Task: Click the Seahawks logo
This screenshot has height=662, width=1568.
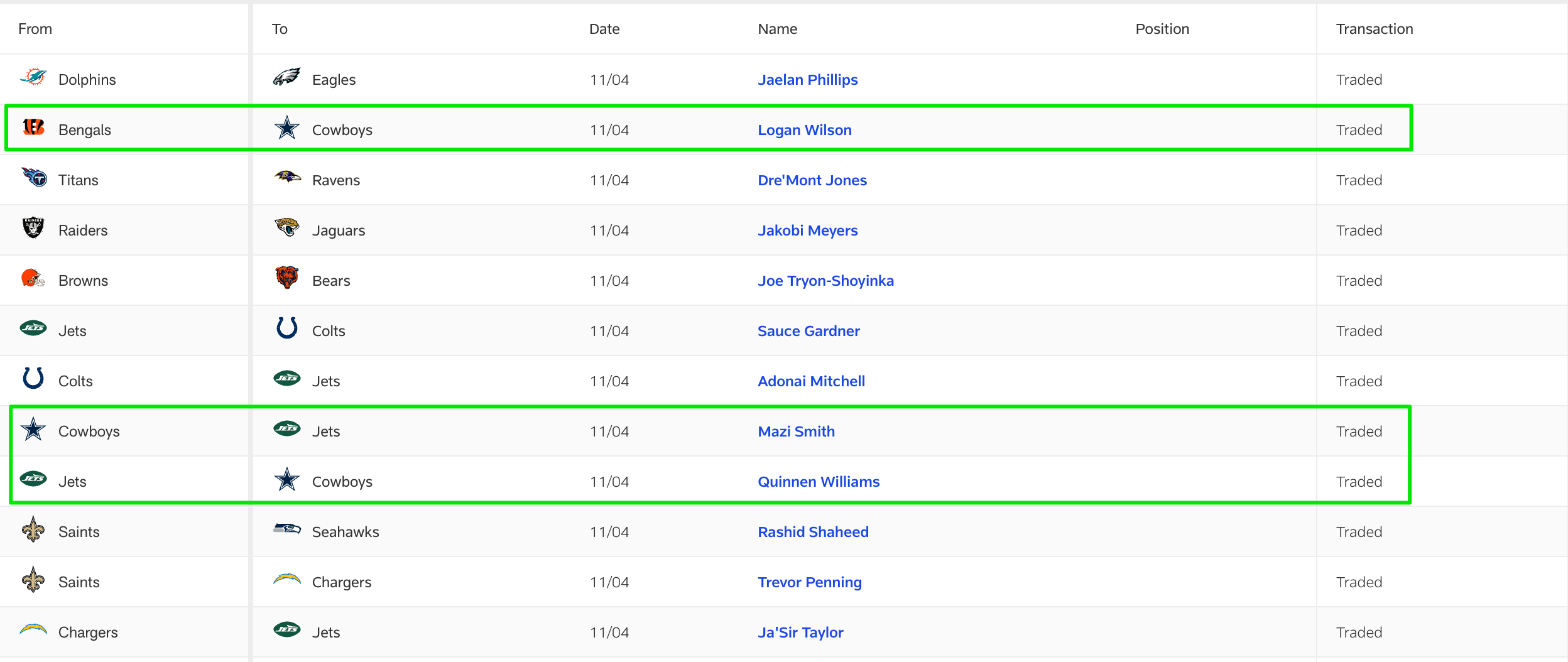Action: [x=287, y=529]
